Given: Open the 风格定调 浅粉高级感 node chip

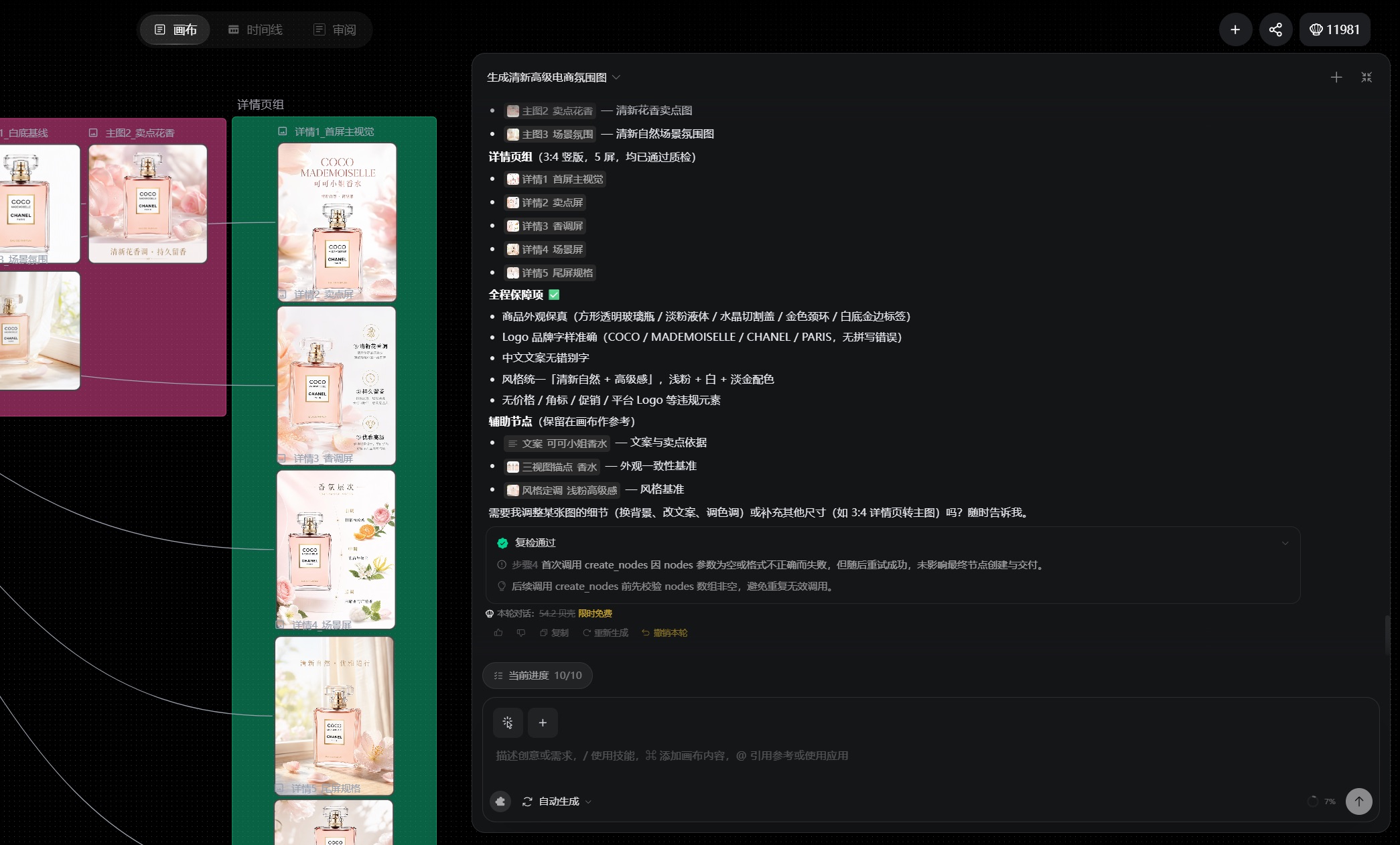Looking at the screenshot, I should [x=561, y=490].
